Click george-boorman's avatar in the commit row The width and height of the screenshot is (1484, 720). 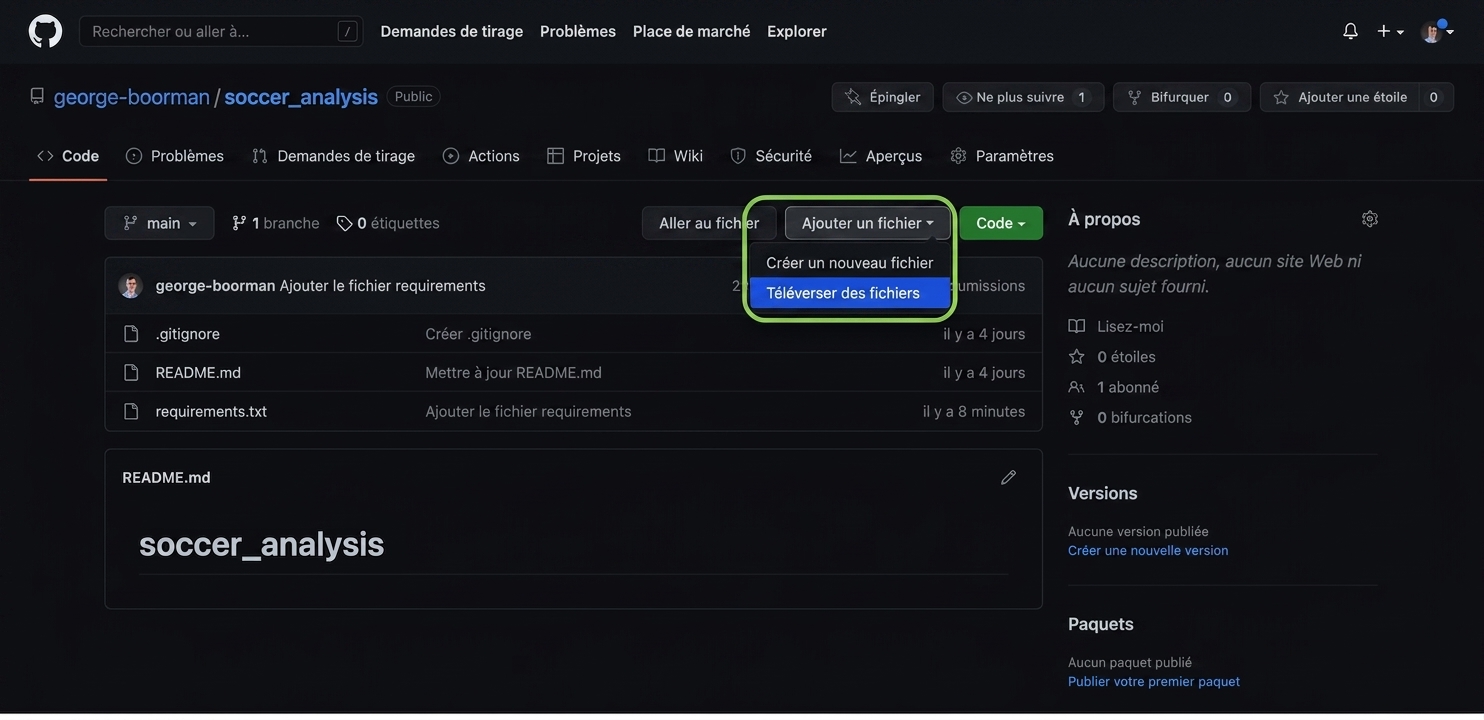point(131,286)
